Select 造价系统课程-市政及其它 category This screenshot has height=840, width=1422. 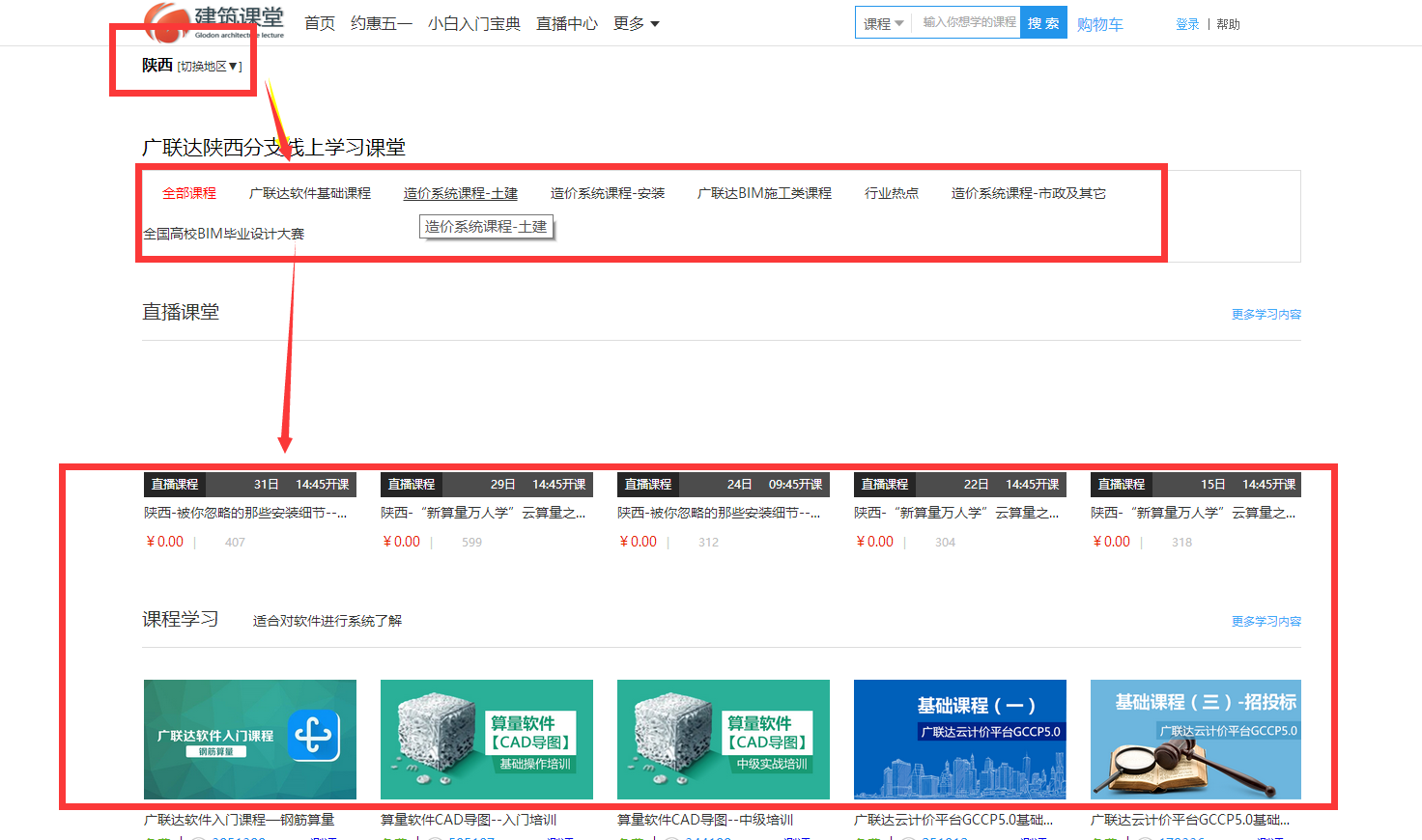point(1029,193)
